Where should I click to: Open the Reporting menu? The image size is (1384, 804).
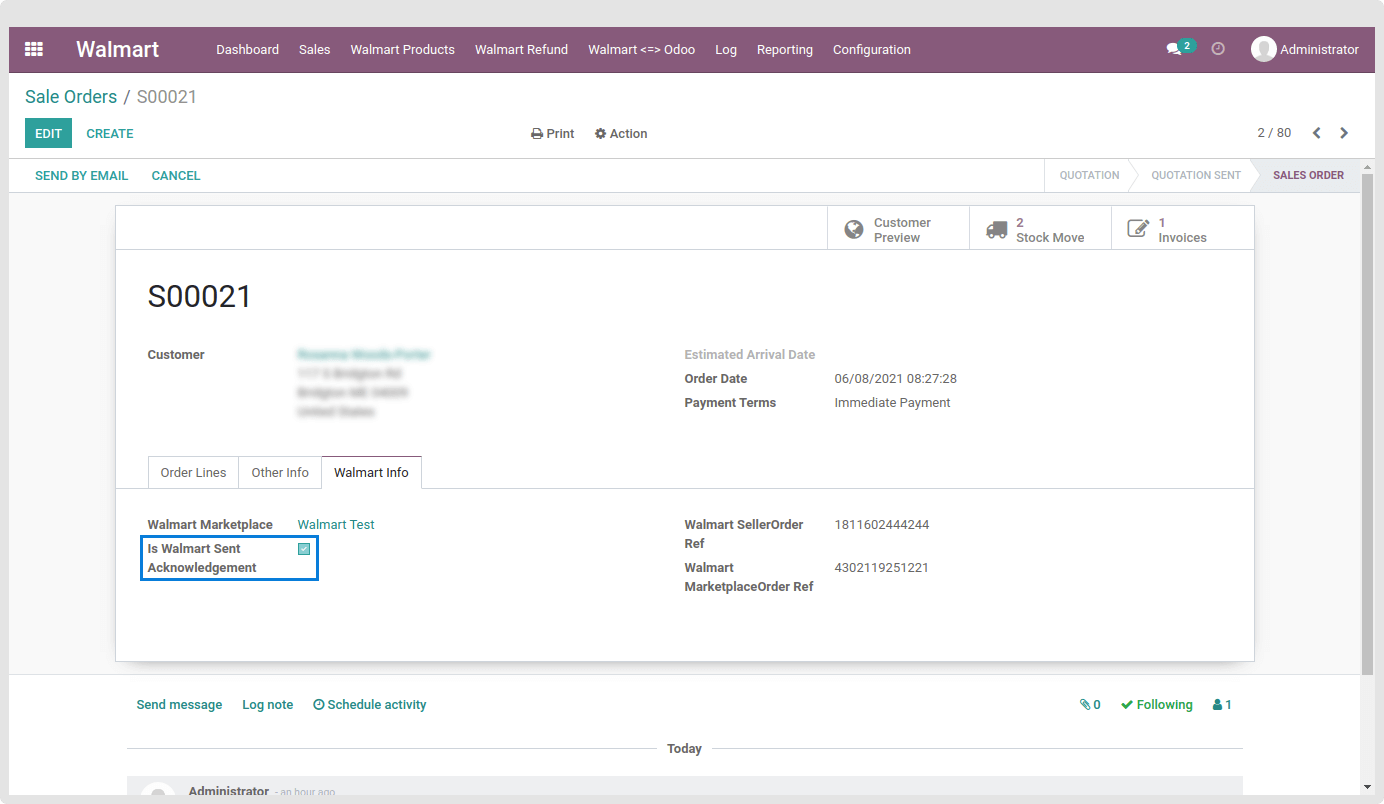click(784, 49)
